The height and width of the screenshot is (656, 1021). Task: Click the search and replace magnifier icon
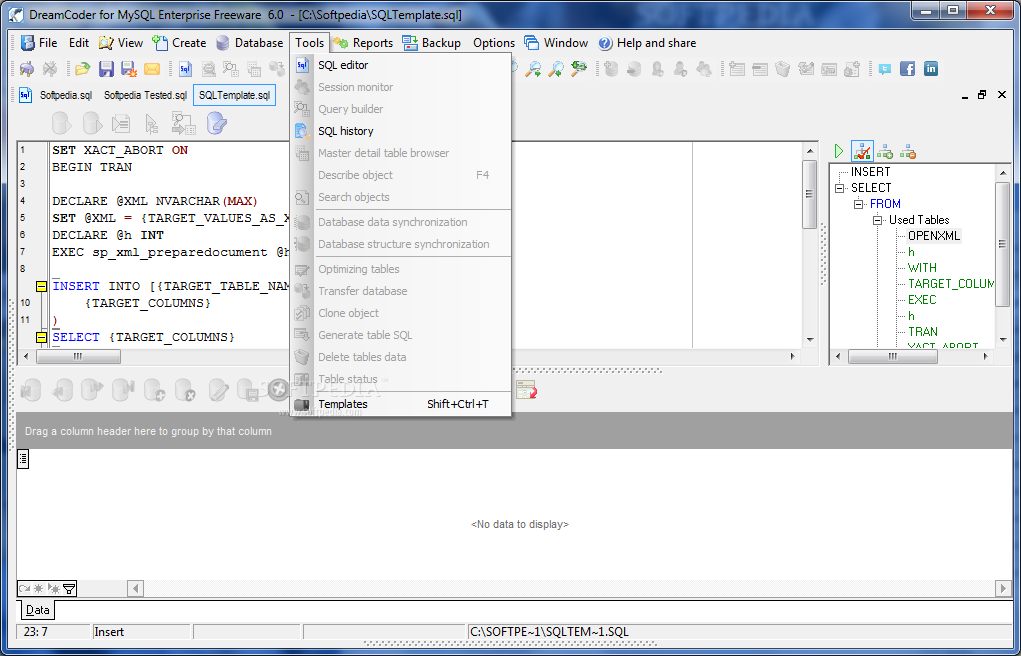tap(579, 68)
